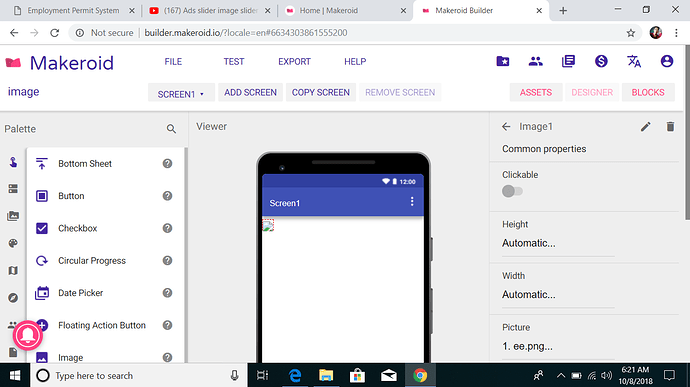The image size is (690, 387).
Task: Open help for Floating Action Button
Action: point(167,325)
